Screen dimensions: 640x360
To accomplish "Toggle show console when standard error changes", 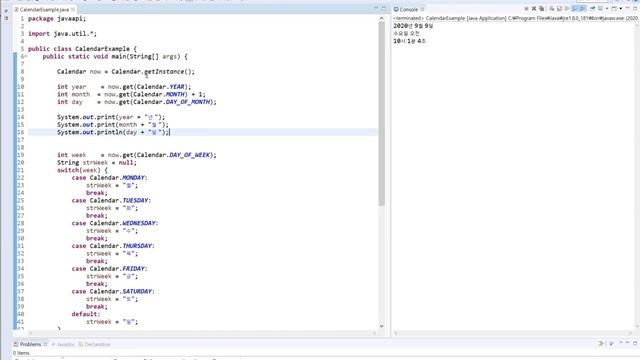I will pyautogui.click(x=582, y=9).
